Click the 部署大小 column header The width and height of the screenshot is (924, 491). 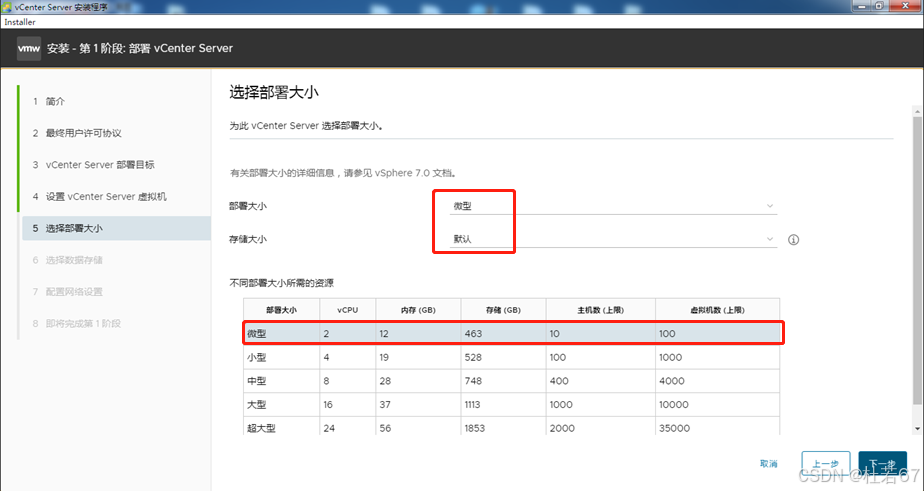coord(281,310)
